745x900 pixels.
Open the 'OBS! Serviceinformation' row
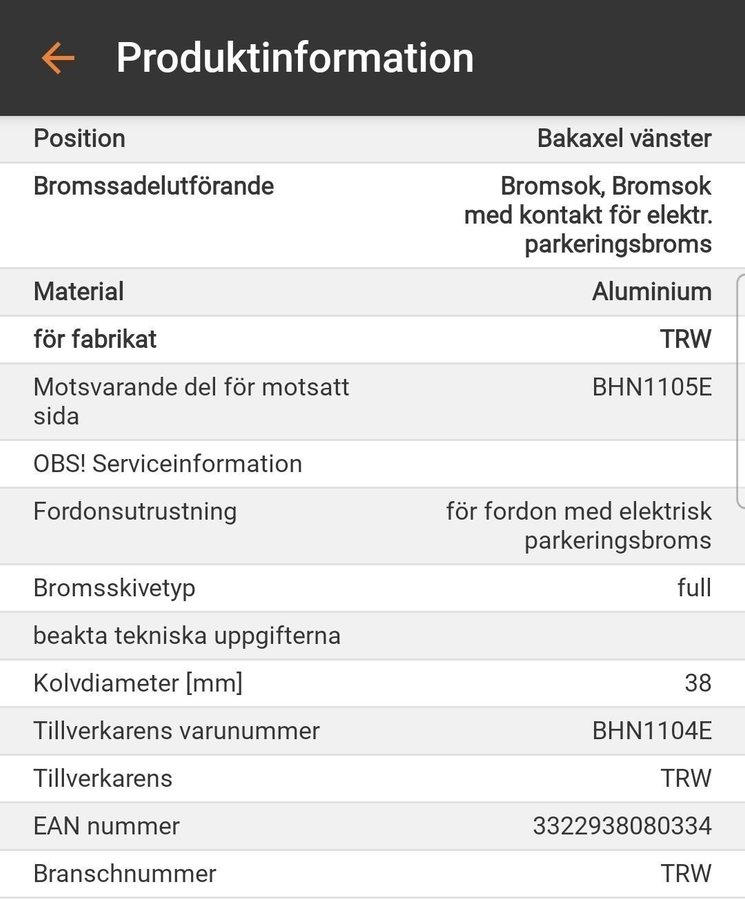click(x=168, y=464)
